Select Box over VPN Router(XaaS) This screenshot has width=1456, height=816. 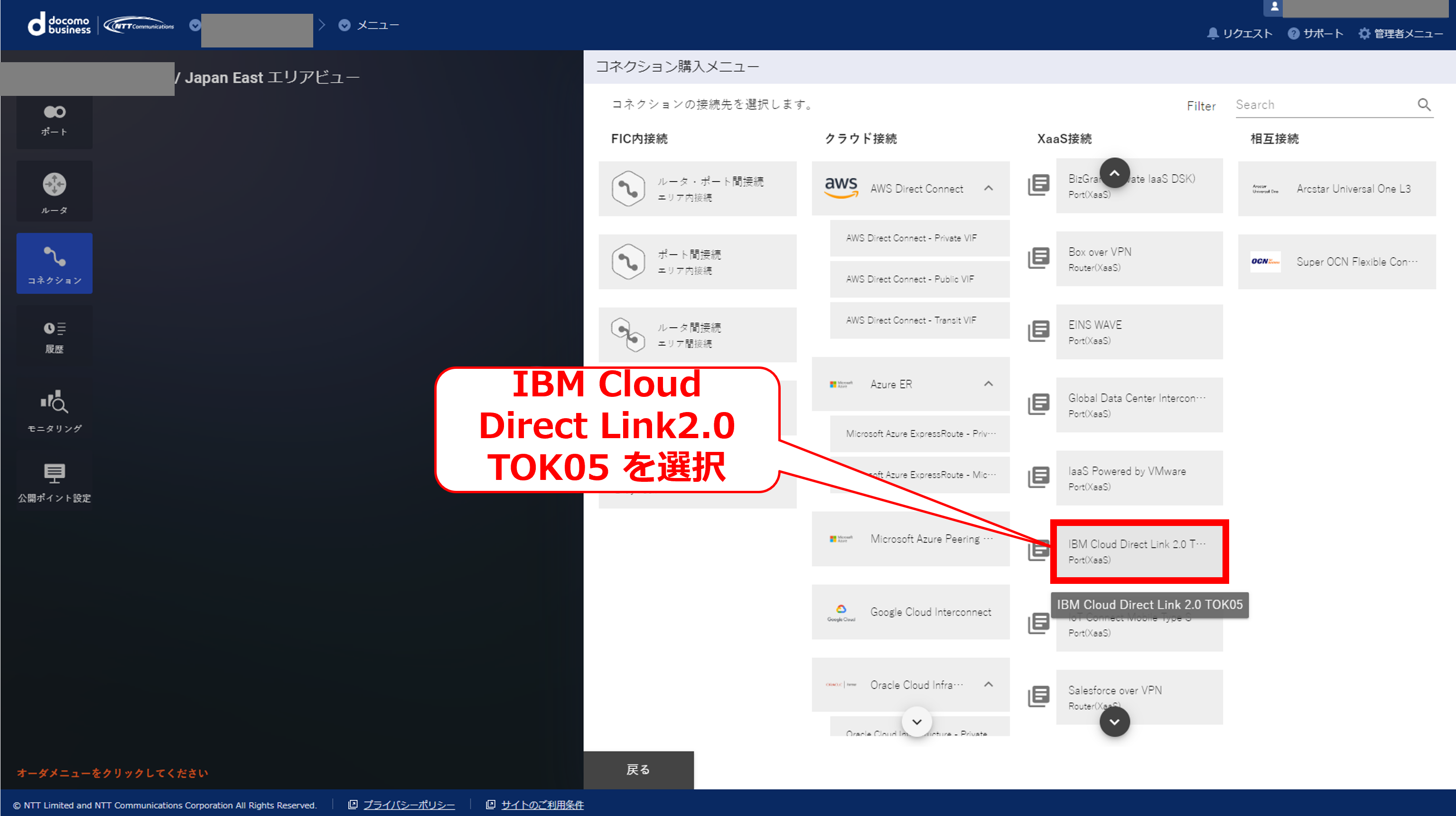(1139, 258)
